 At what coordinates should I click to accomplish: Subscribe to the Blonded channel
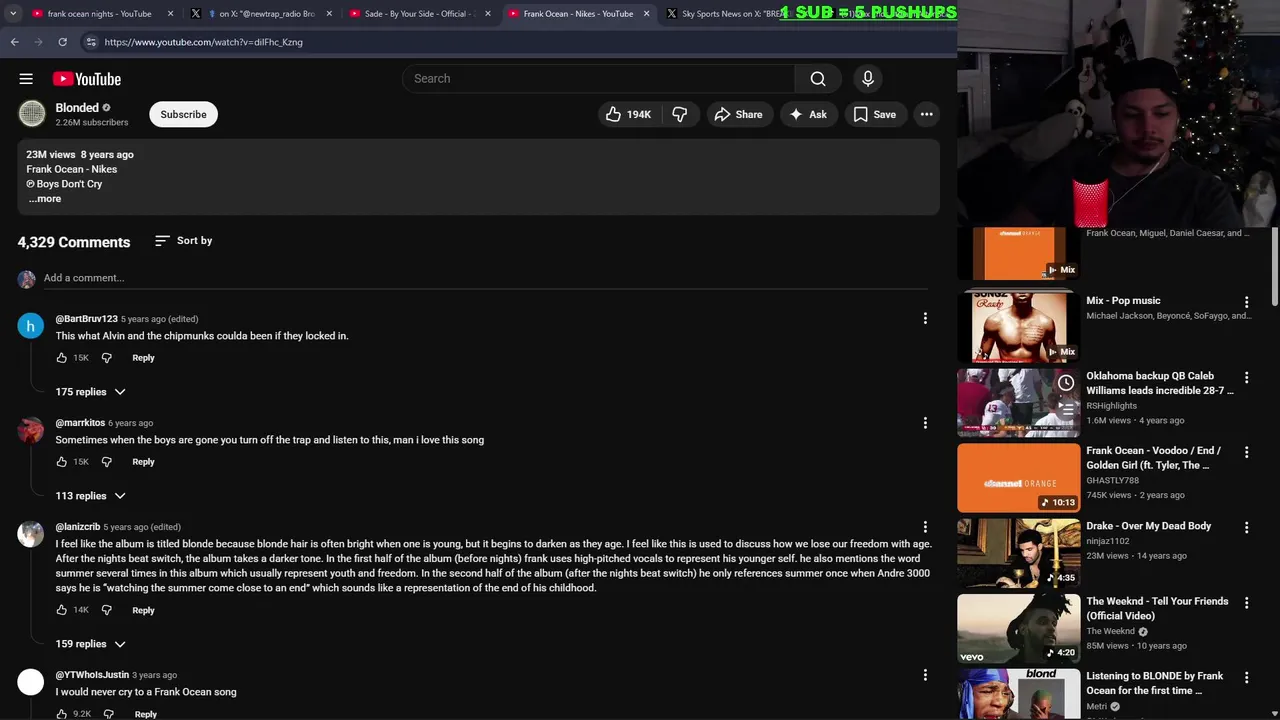click(x=184, y=114)
